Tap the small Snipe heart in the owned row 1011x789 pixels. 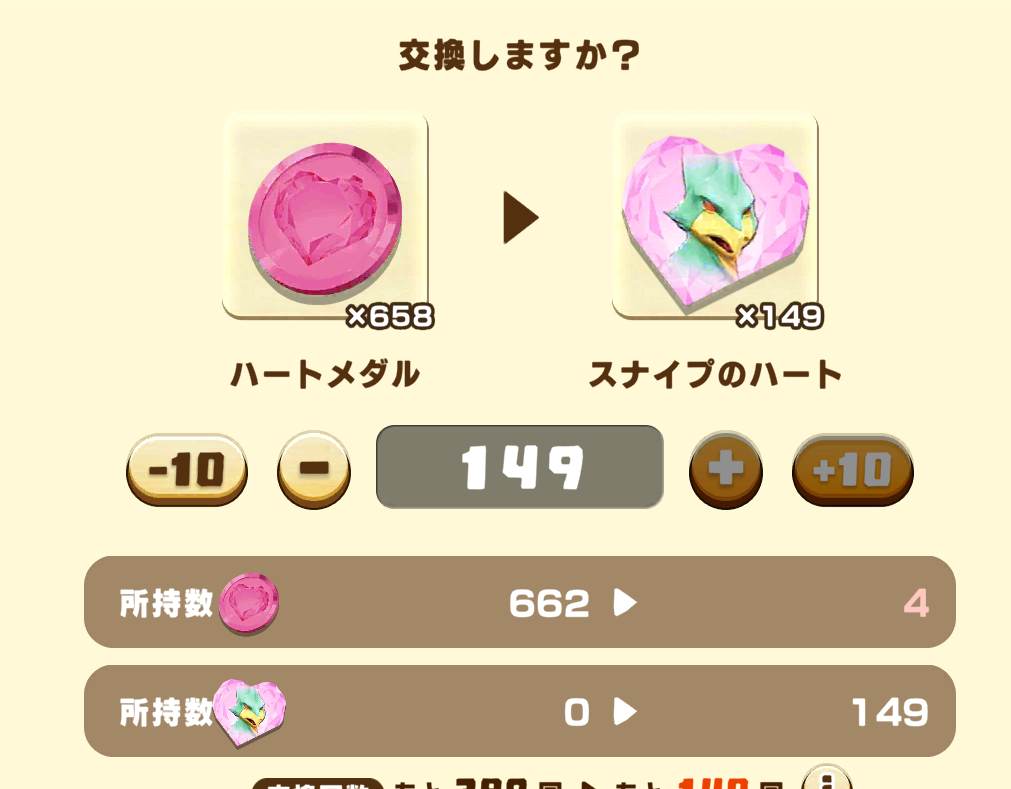pos(249,712)
